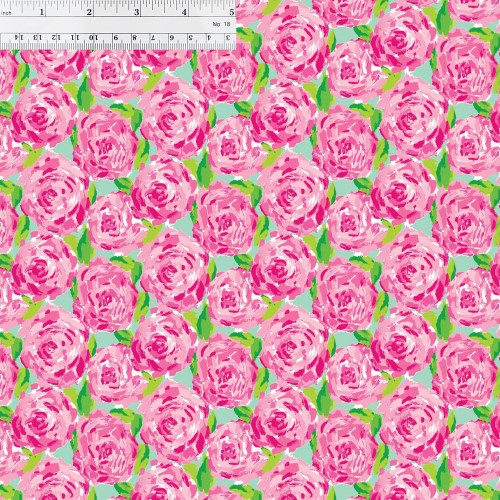The height and width of the screenshot is (500, 500).
Task: Click the 4 inch mark number on top scale
Action: coord(184,12)
